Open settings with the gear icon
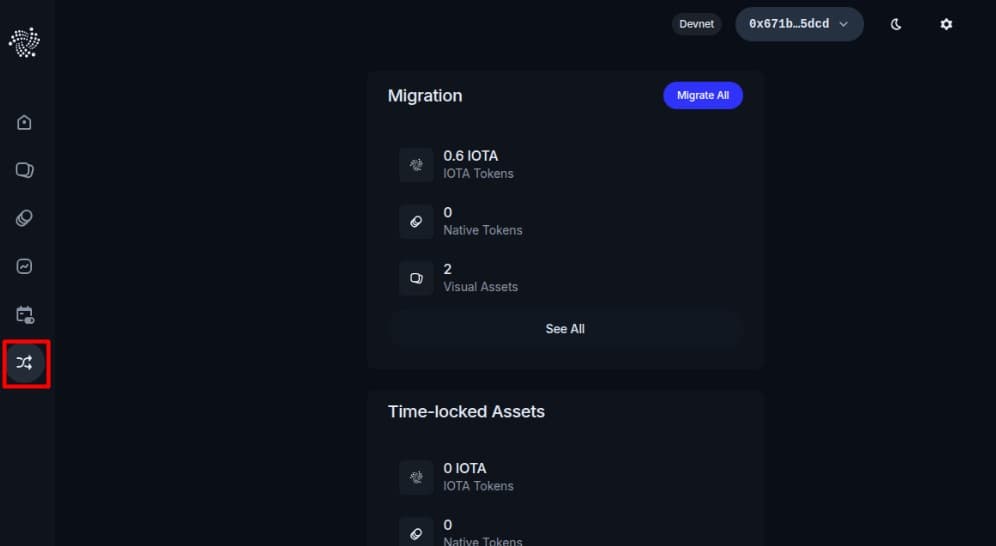The height and width of the screenshot is (546, 996). [946, 24]
